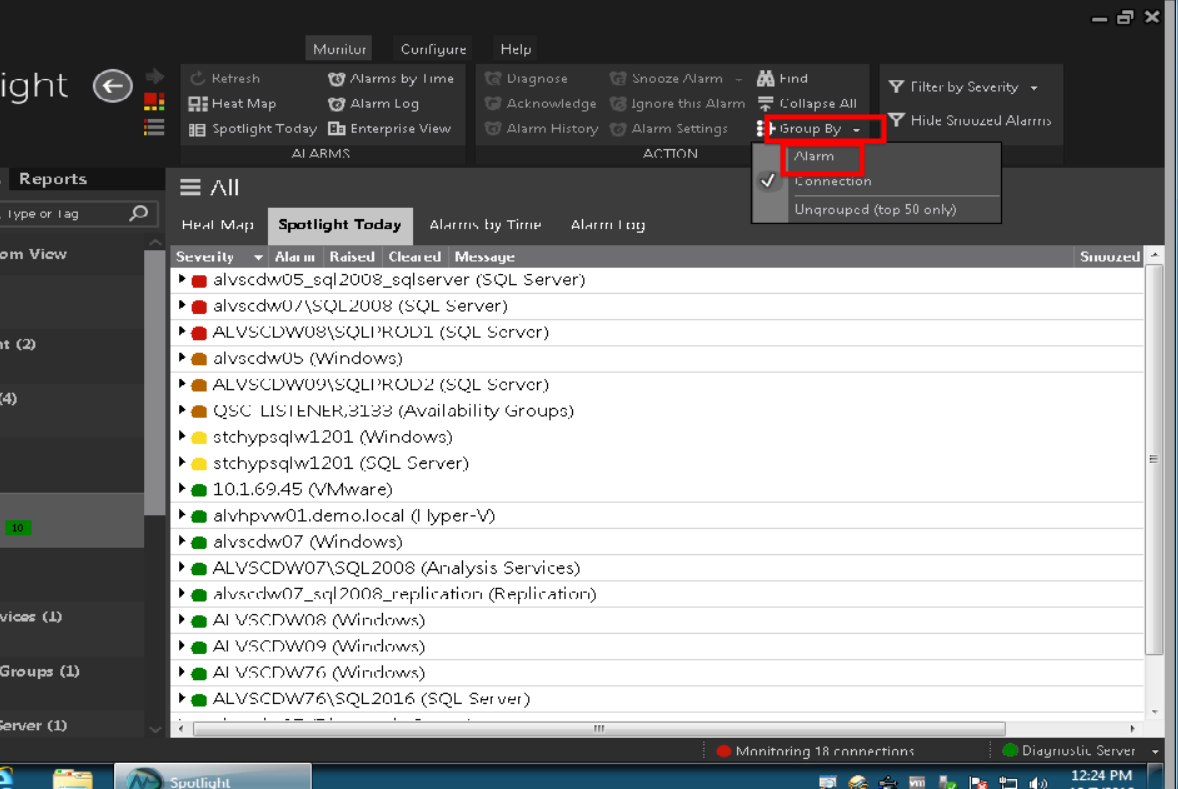Image resolution: width=1178 pixels, height=789 pixels.
Task: Switch to Heat Map tab
Action: 217,225
